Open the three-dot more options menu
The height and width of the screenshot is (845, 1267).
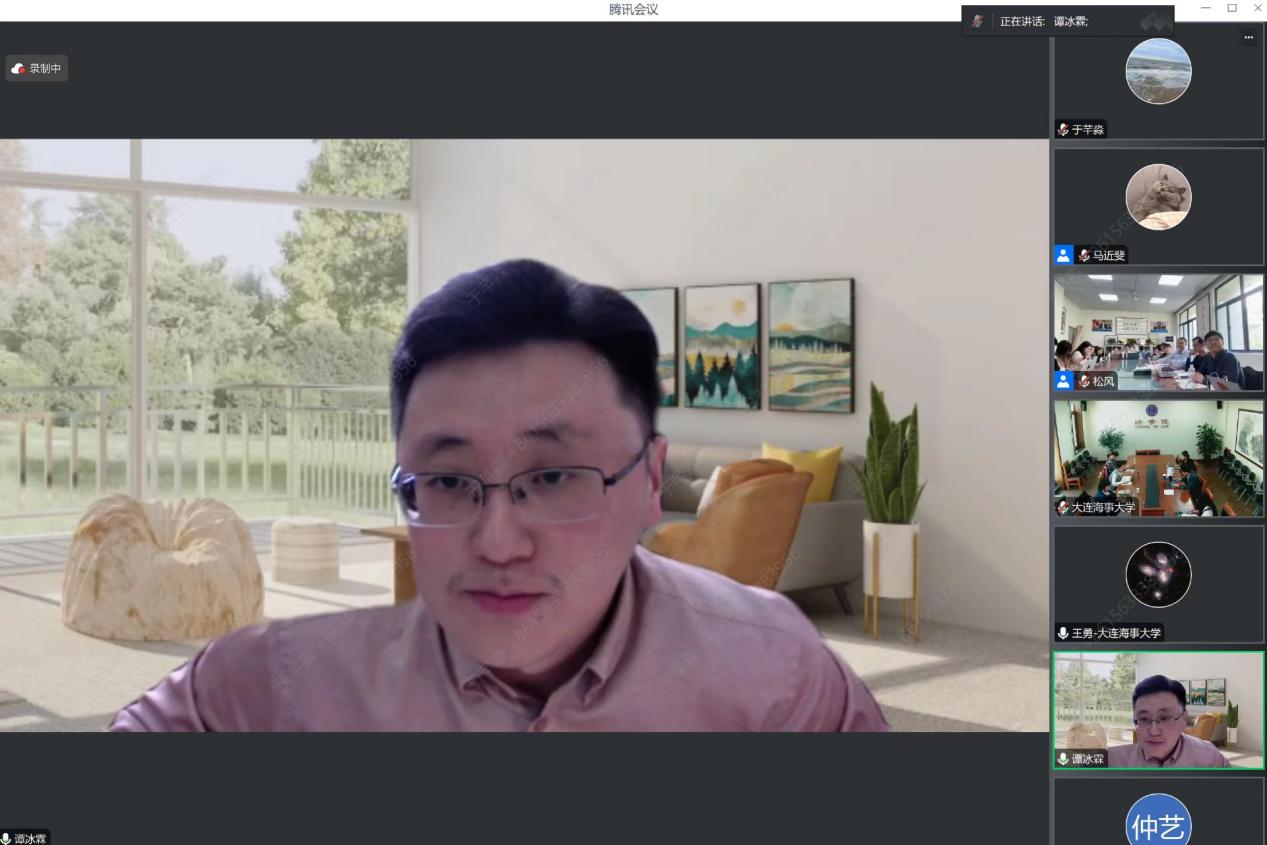(x=1248, y=38)
